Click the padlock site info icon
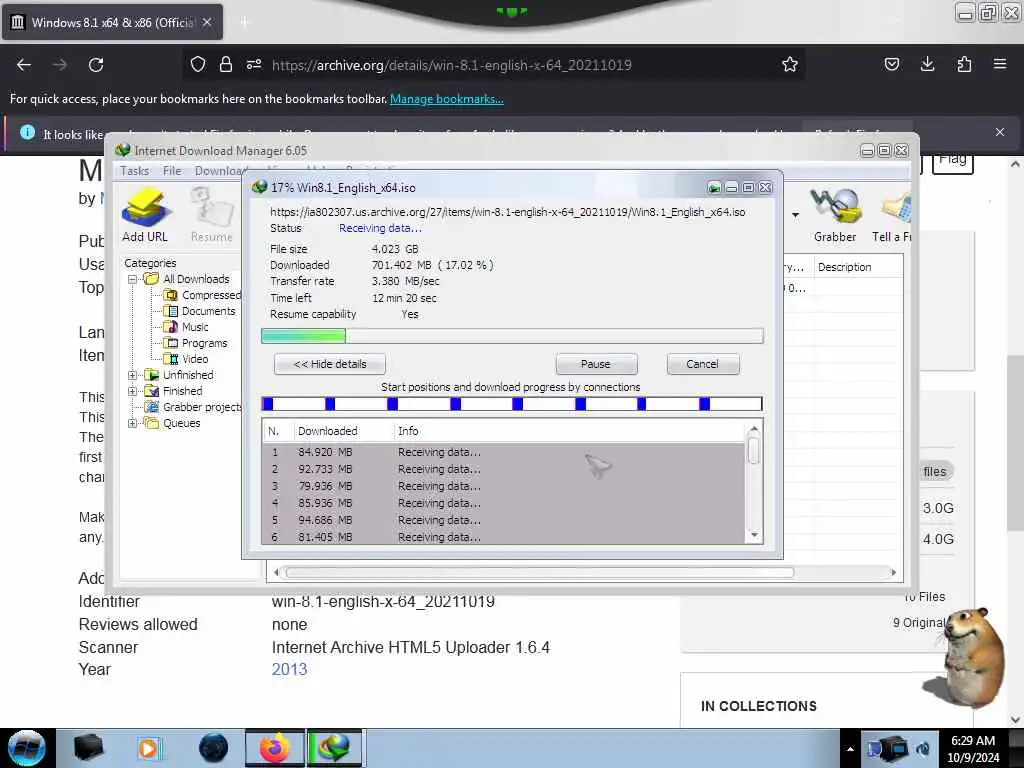 pyautogui.click(x=226, y=64)
